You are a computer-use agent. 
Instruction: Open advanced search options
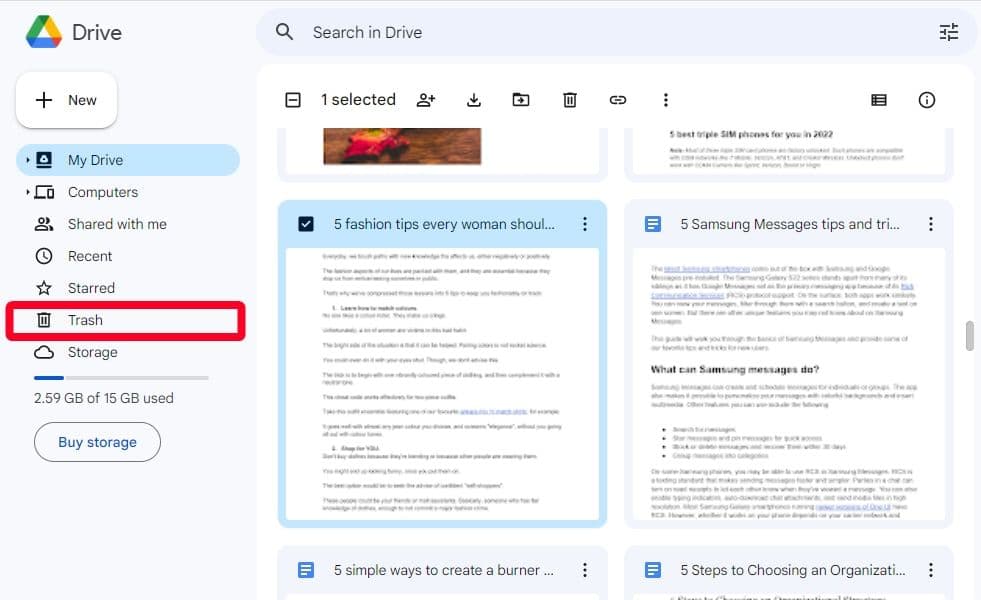948,32
